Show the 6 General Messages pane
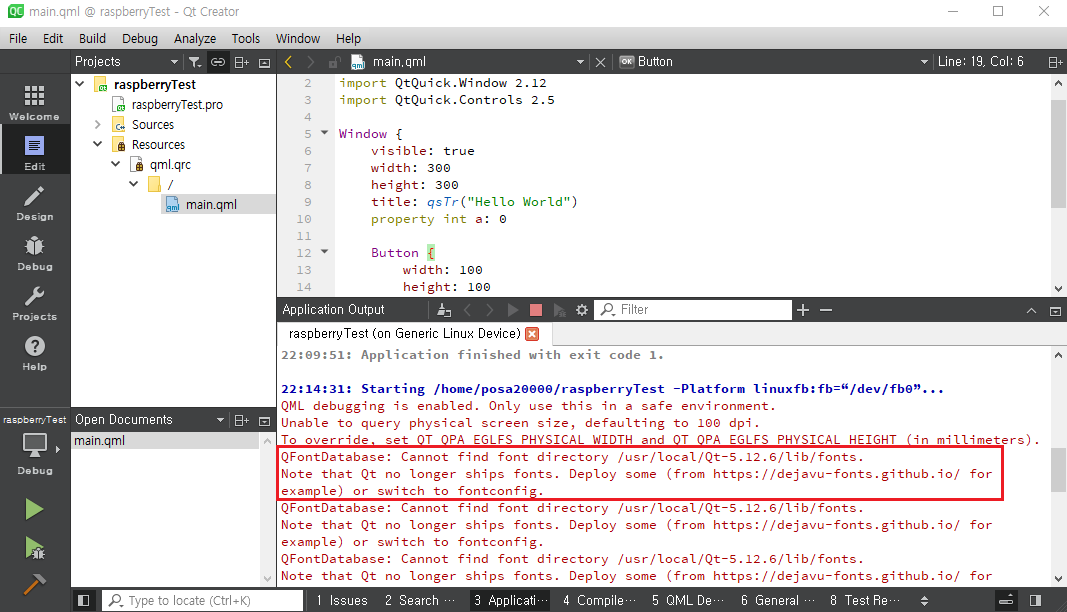 tap(777, 600)
